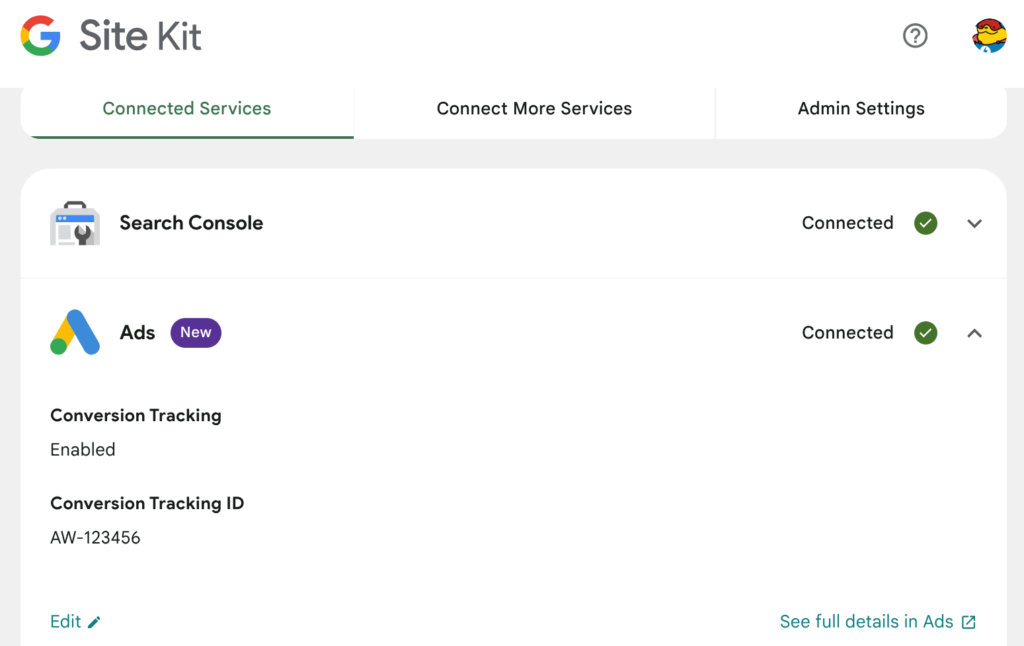Screen dimensions: 1024x646
Task: Click the Site Kit title text
Action: coord(140,36)
